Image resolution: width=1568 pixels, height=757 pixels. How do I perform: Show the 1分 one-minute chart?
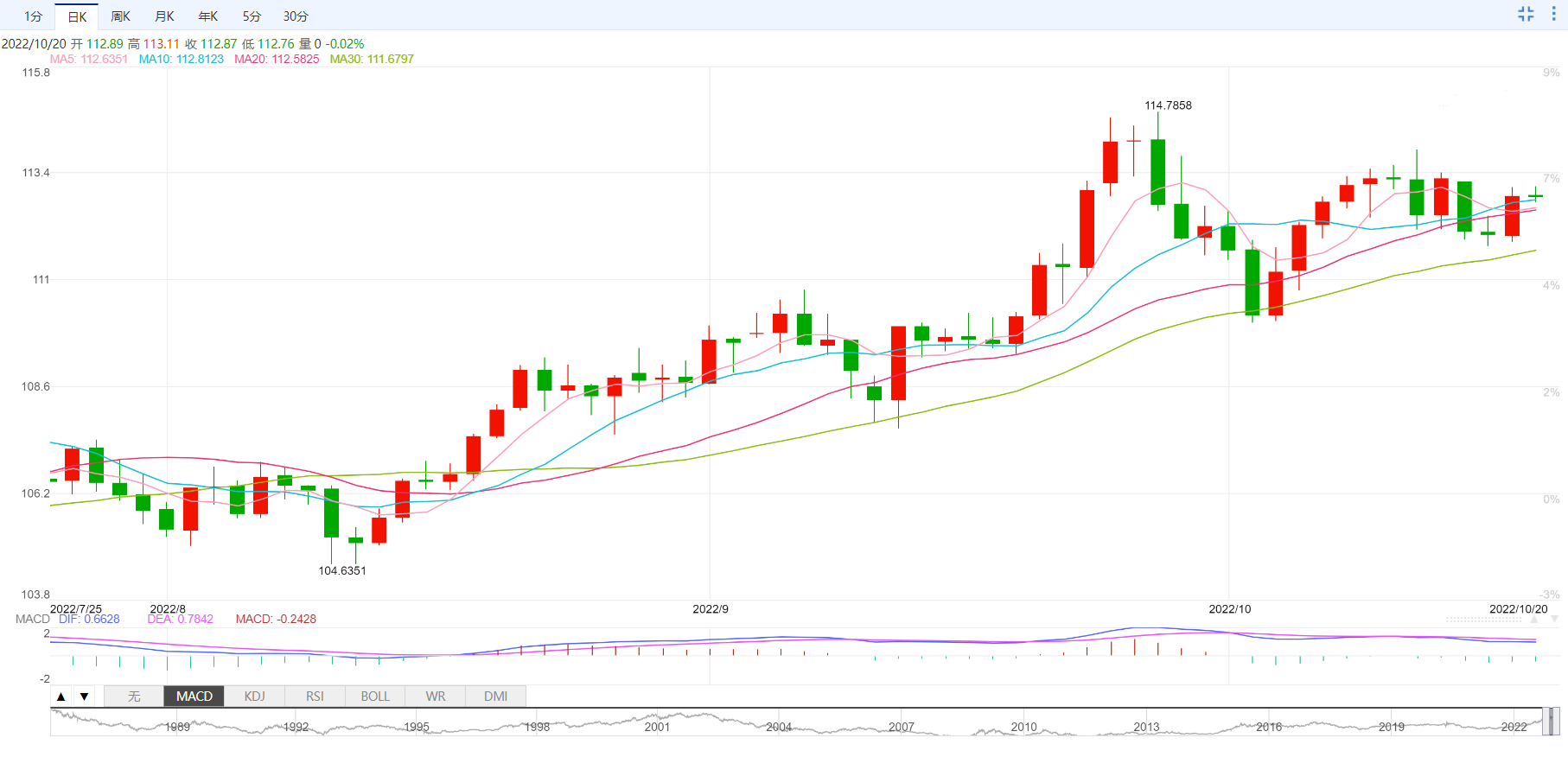point(33,16)
